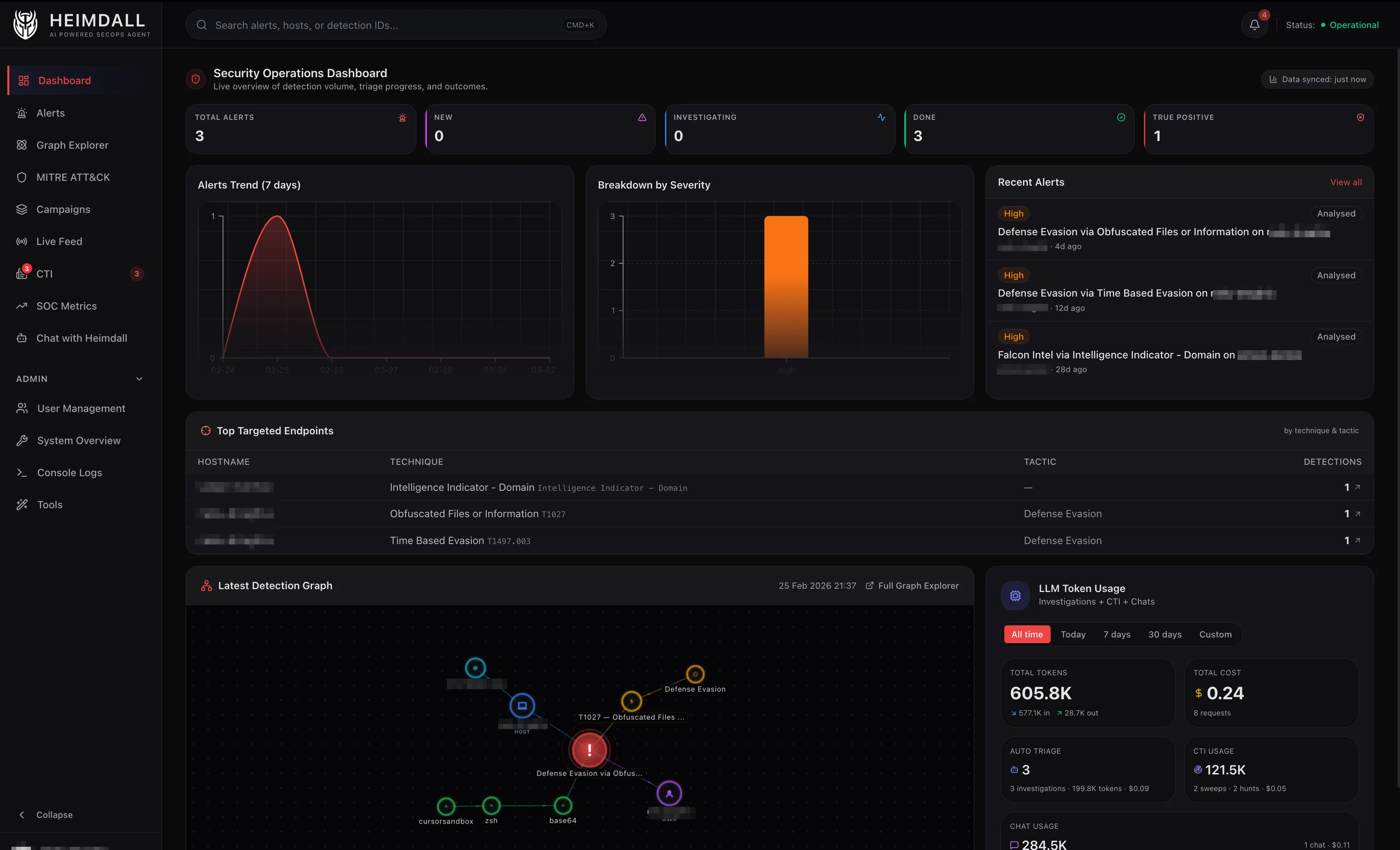Collapse the ADMIN section
This screenshot has height=850, width=1400.
pos(139,378)
